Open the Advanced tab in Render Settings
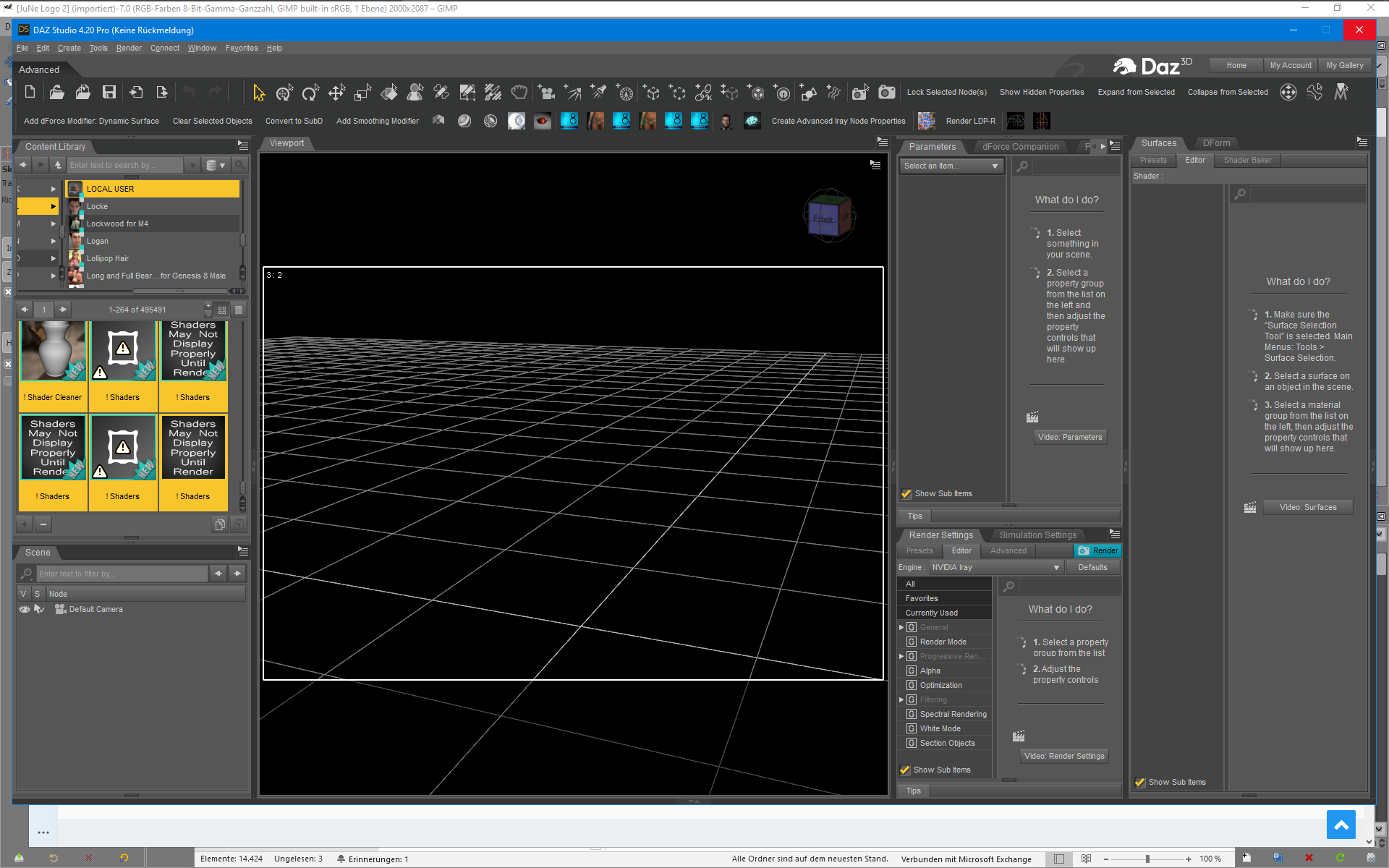Screen dimensions: 1389x868 tap(1008, 550)
